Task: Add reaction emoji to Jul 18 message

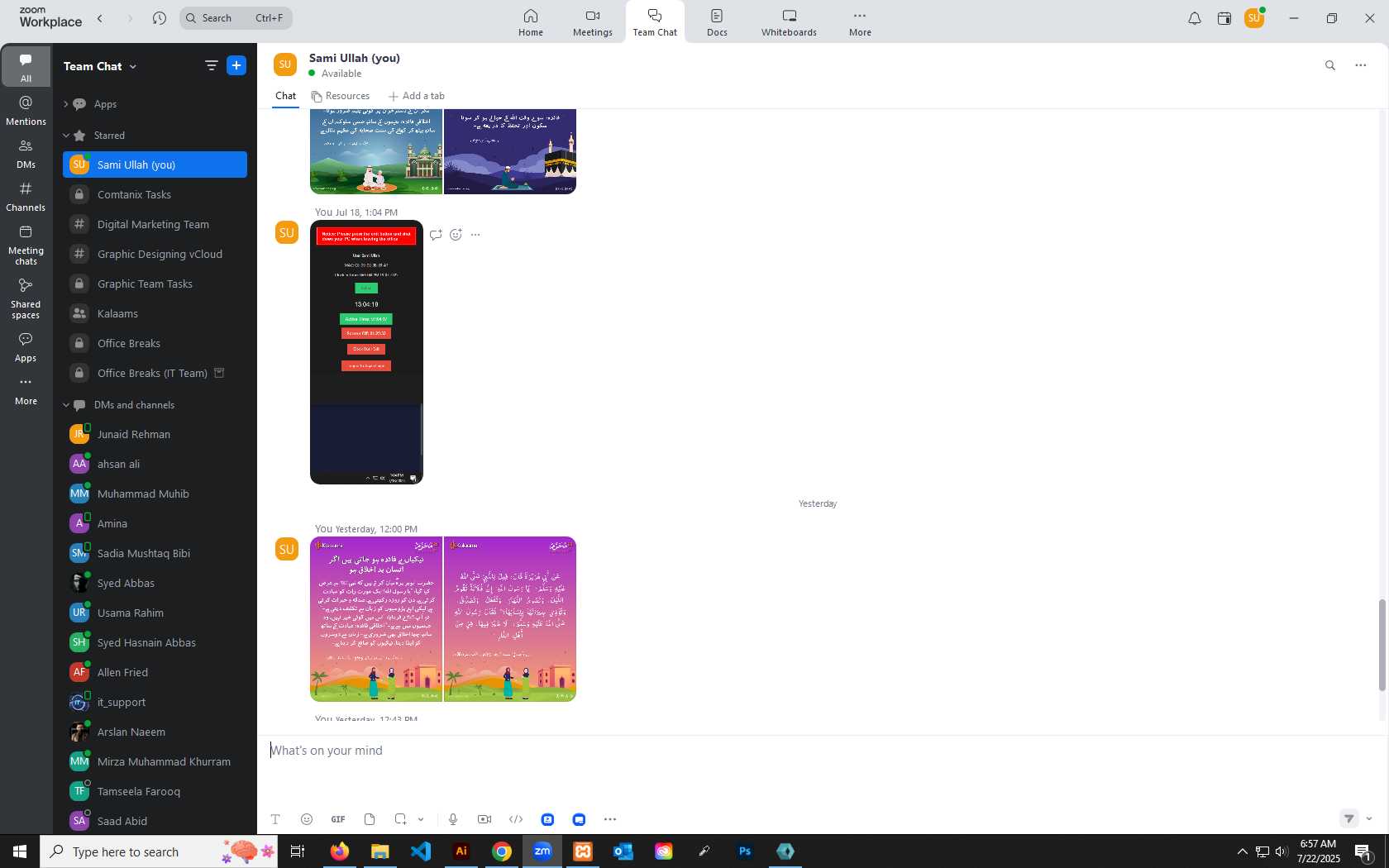Action: 456,235
